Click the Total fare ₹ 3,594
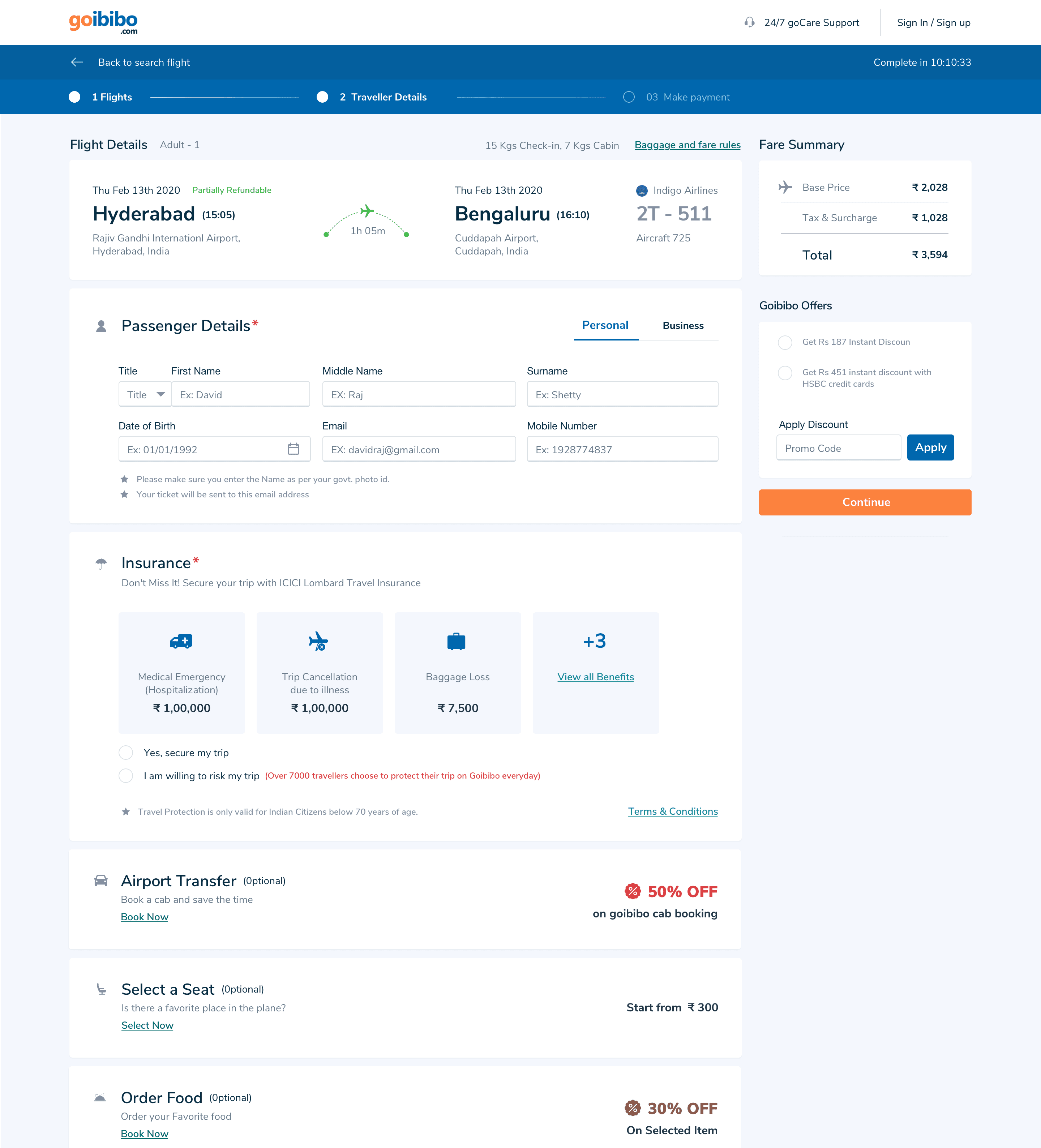The height and width of the screenshot is (1148, 1041). [x=929, y=254]
